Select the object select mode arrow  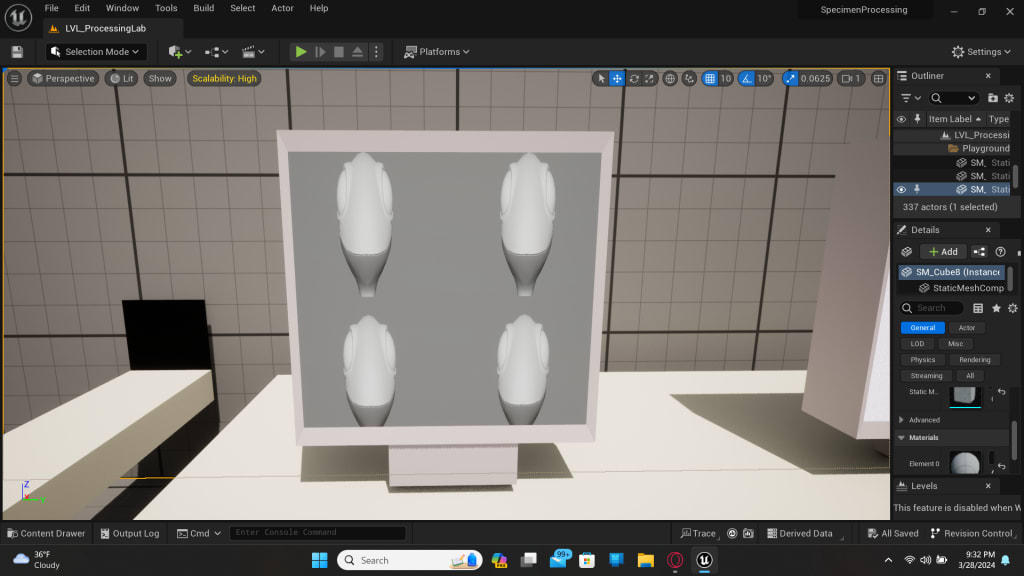click(x=601, y=78)
